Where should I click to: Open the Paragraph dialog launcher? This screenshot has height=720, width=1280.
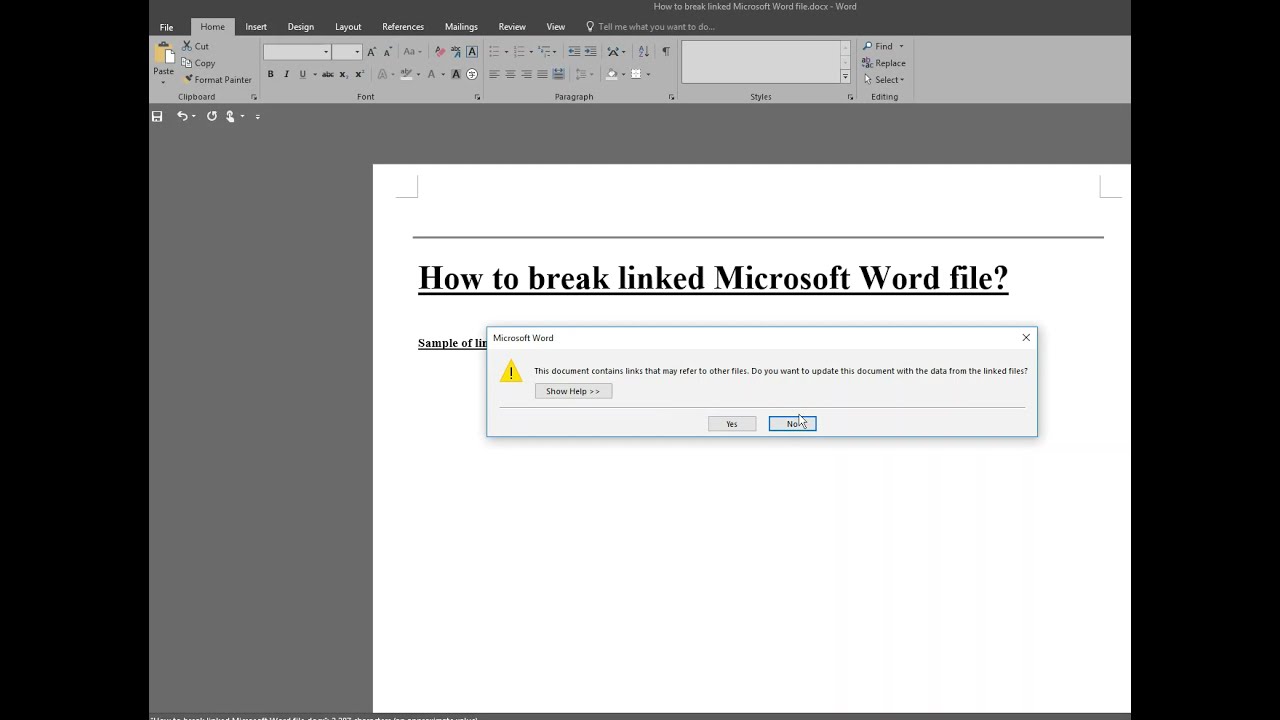tap(671, 97)
